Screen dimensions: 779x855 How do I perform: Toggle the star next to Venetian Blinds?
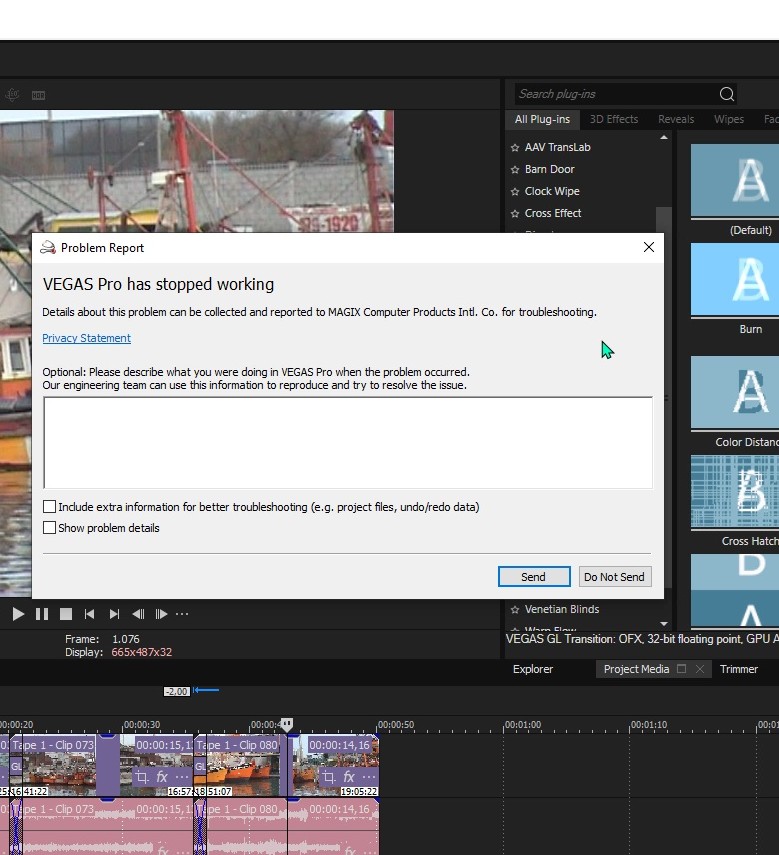pyautogui.click(x=515, y=610)
